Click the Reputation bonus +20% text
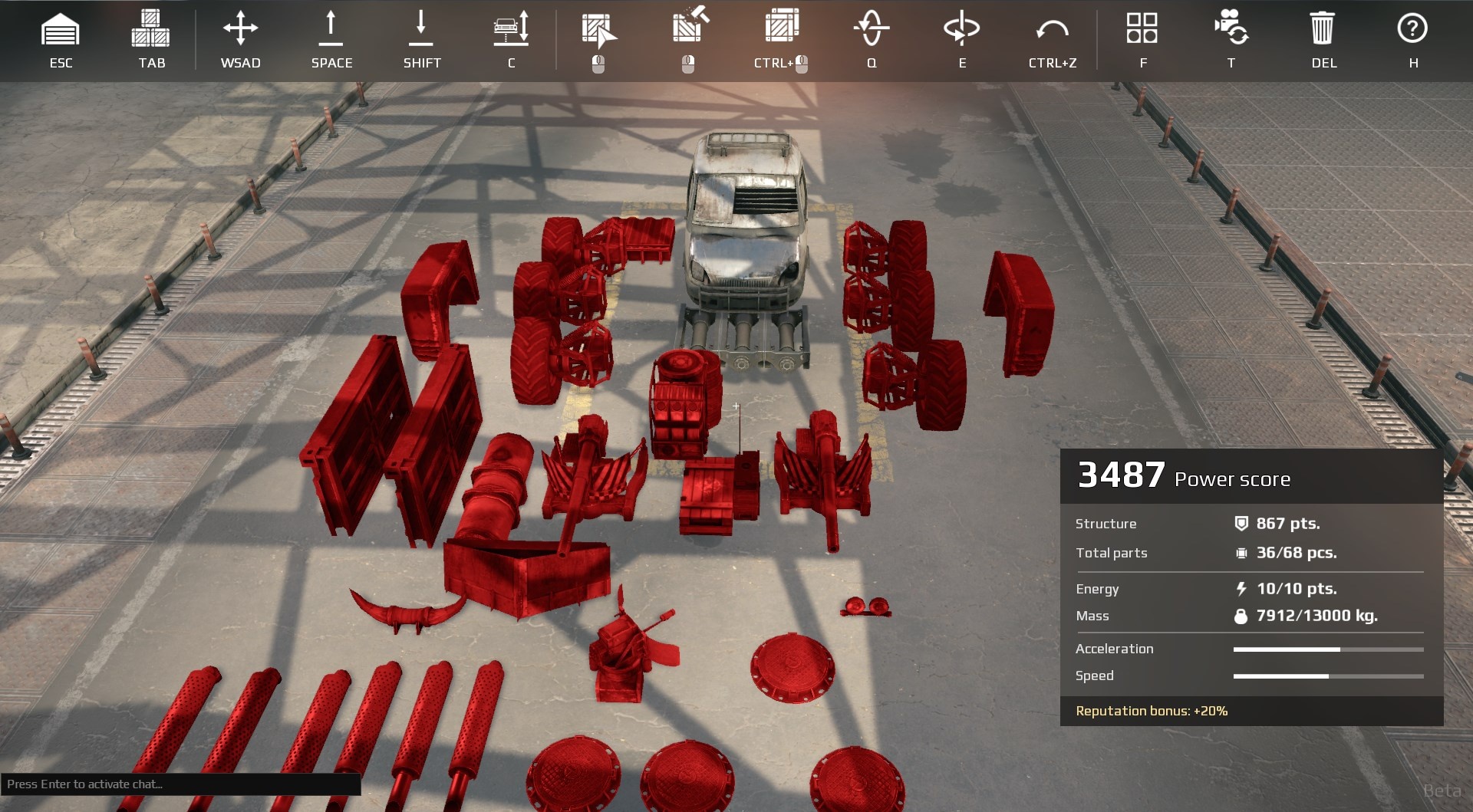1473x812 pixels. point(1152,711)
